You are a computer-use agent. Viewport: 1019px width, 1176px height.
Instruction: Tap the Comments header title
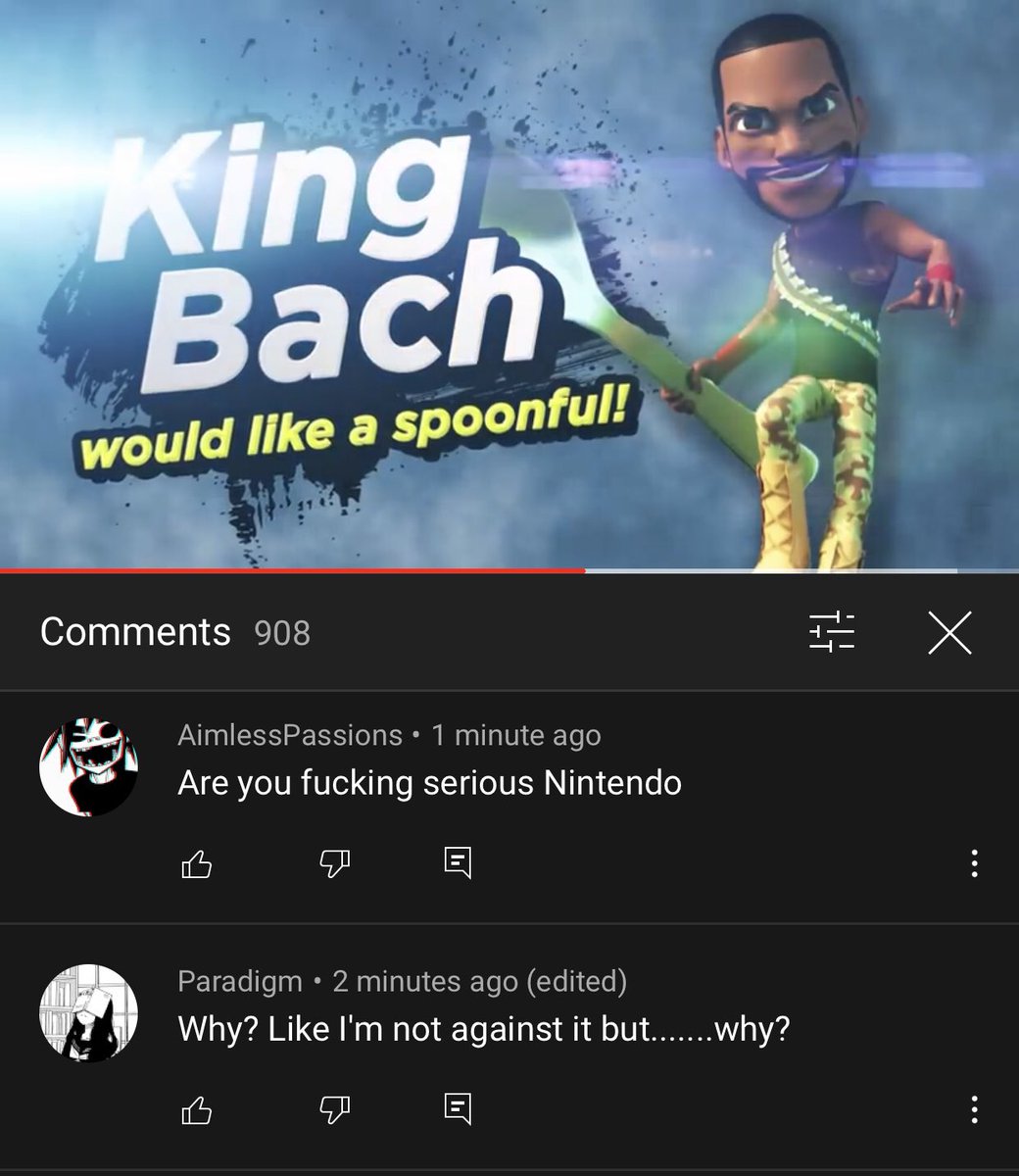(135, 632)
